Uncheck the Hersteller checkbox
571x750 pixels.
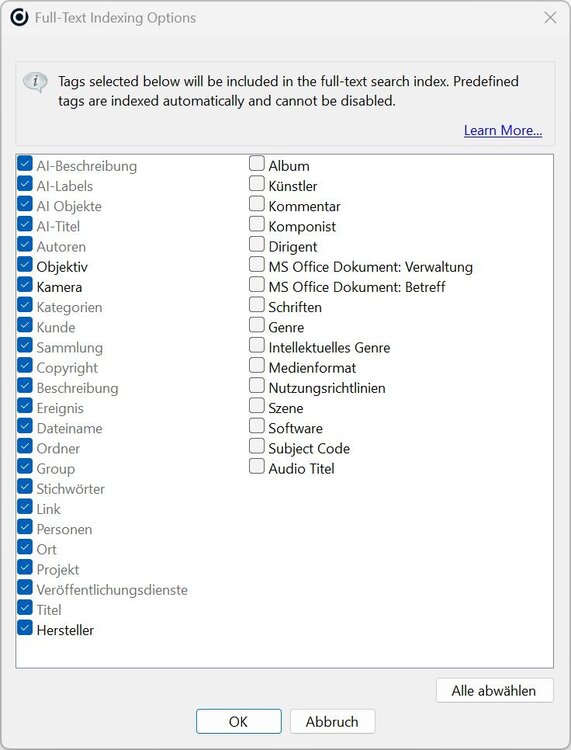pyautogui.click(x=25, y=628)
